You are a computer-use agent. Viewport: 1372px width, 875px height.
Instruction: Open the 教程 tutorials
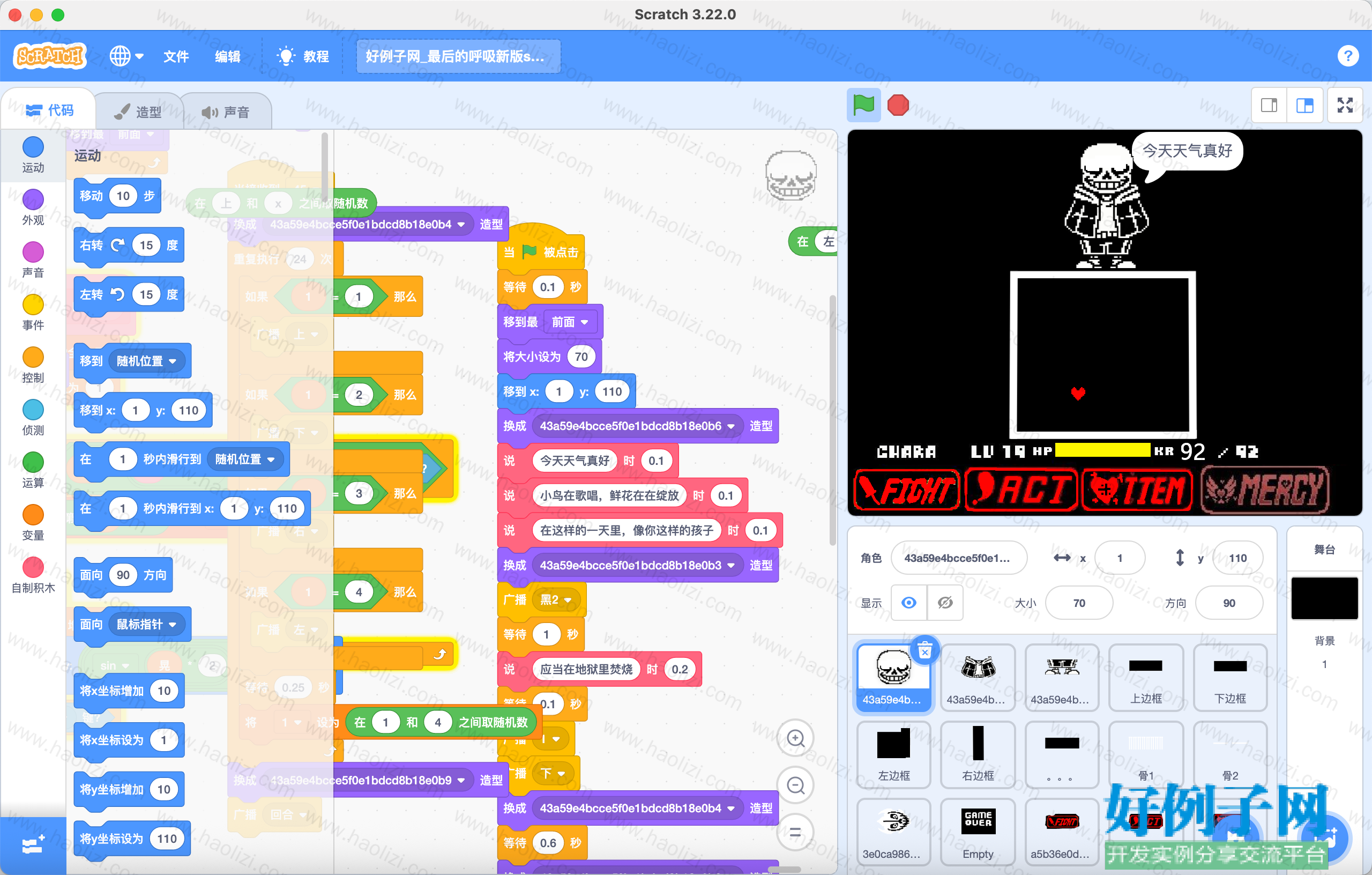[303, 56]
